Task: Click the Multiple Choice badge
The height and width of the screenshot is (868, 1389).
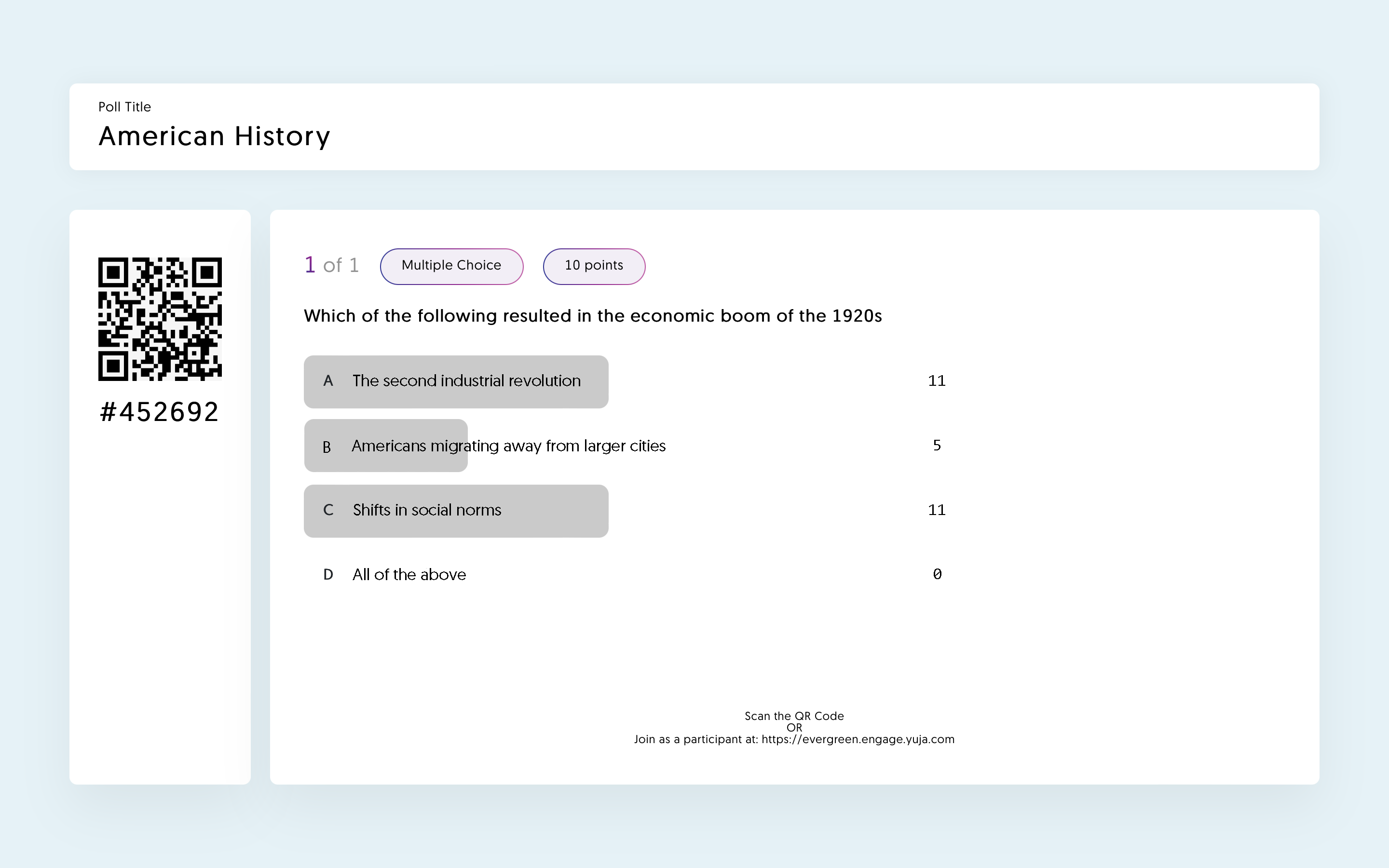Action: (x=451, y=266)
